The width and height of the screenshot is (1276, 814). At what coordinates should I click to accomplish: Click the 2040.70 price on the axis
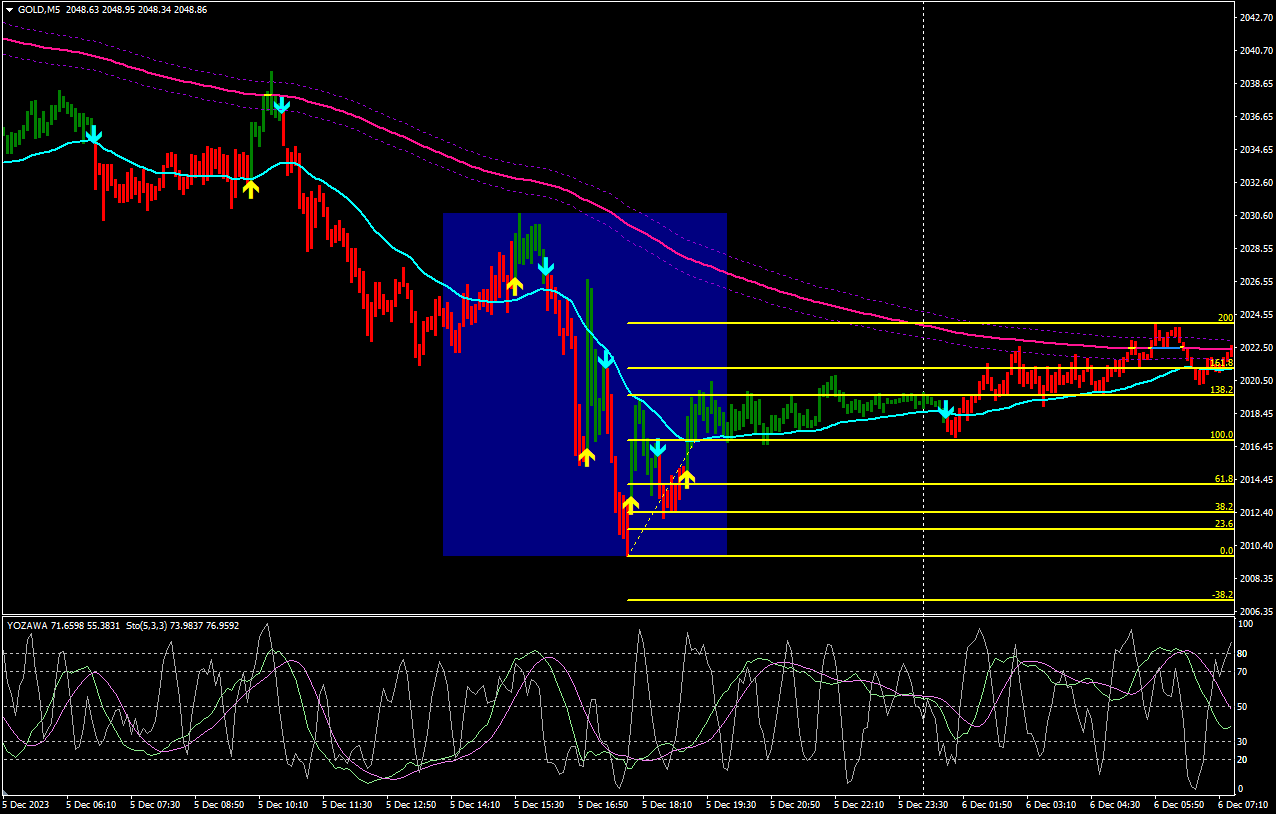click(1255, 51)
